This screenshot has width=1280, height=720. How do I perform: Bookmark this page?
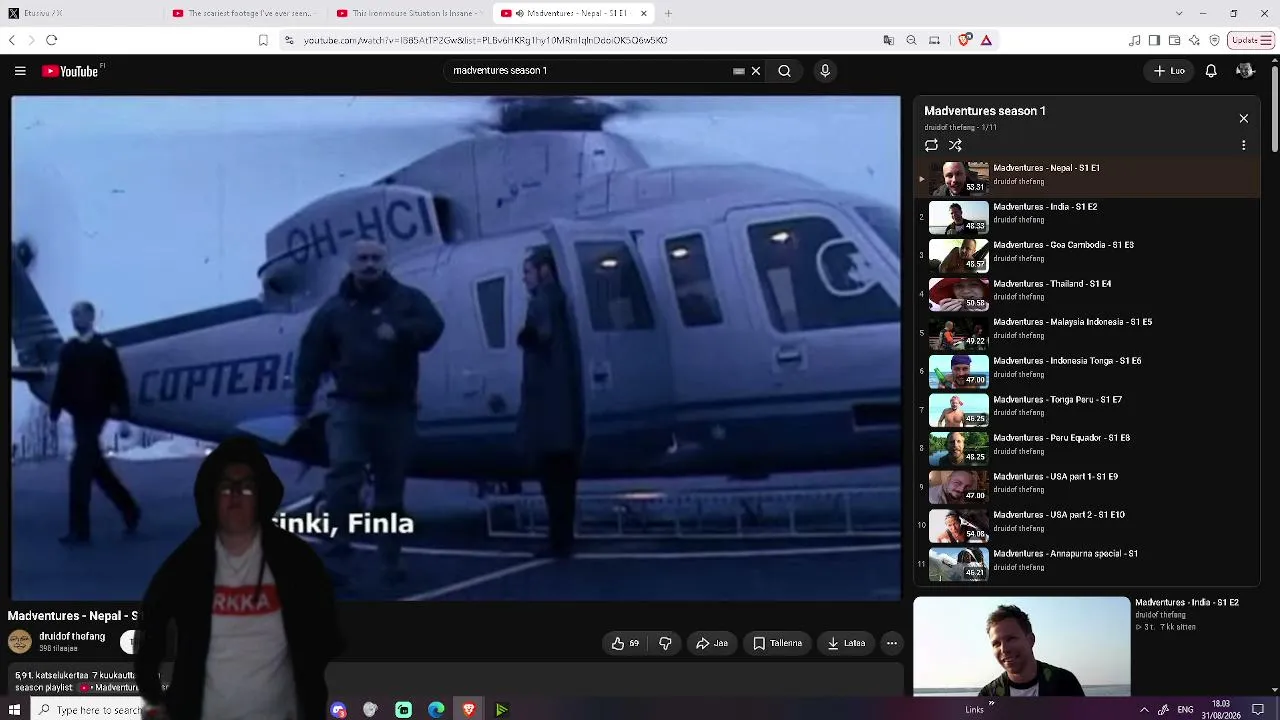(x=263, y=40)
